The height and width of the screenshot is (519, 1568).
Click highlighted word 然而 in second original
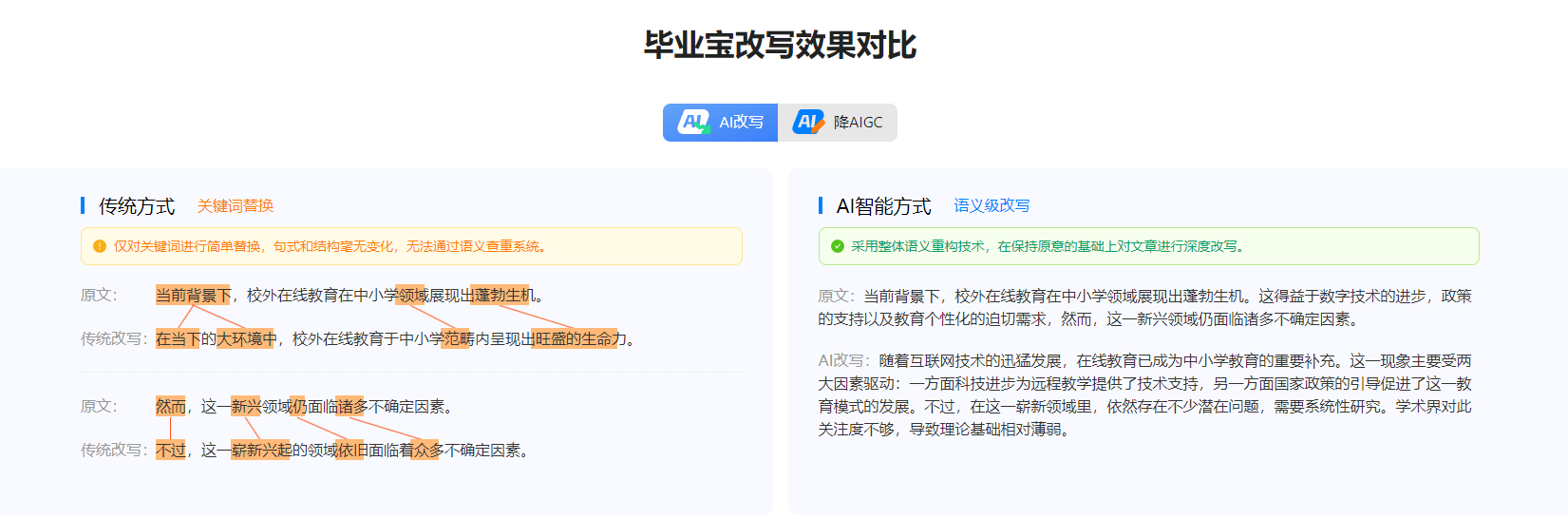(x=171, y=407)
